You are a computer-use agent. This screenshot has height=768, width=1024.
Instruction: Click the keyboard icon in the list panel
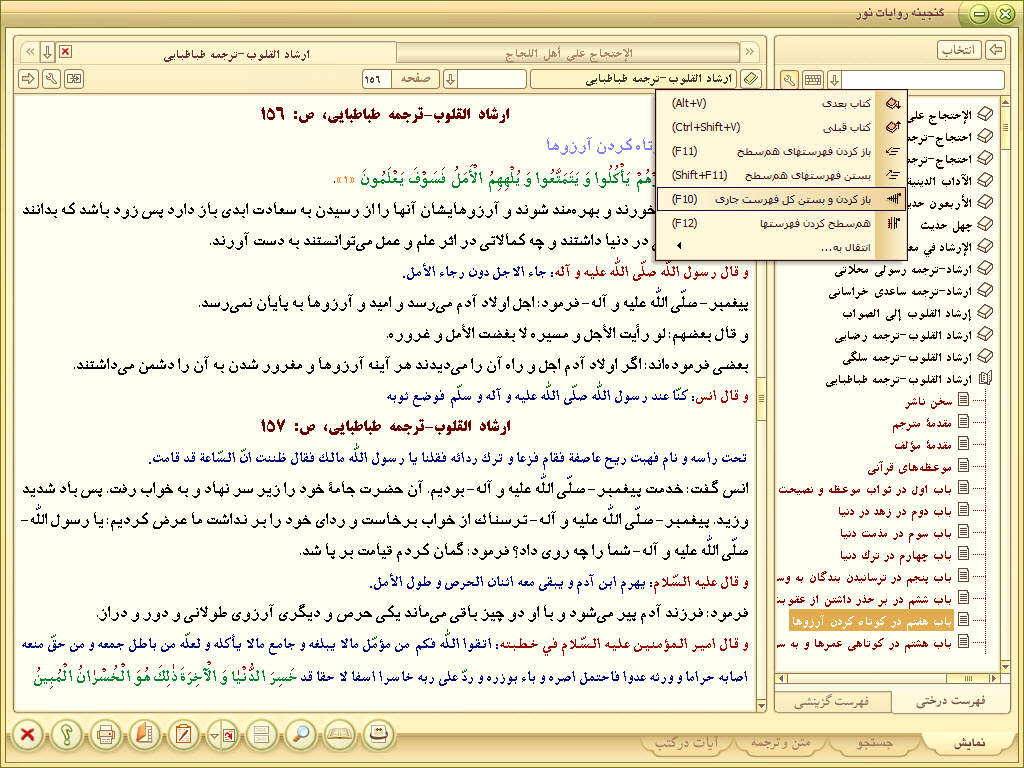813,79
